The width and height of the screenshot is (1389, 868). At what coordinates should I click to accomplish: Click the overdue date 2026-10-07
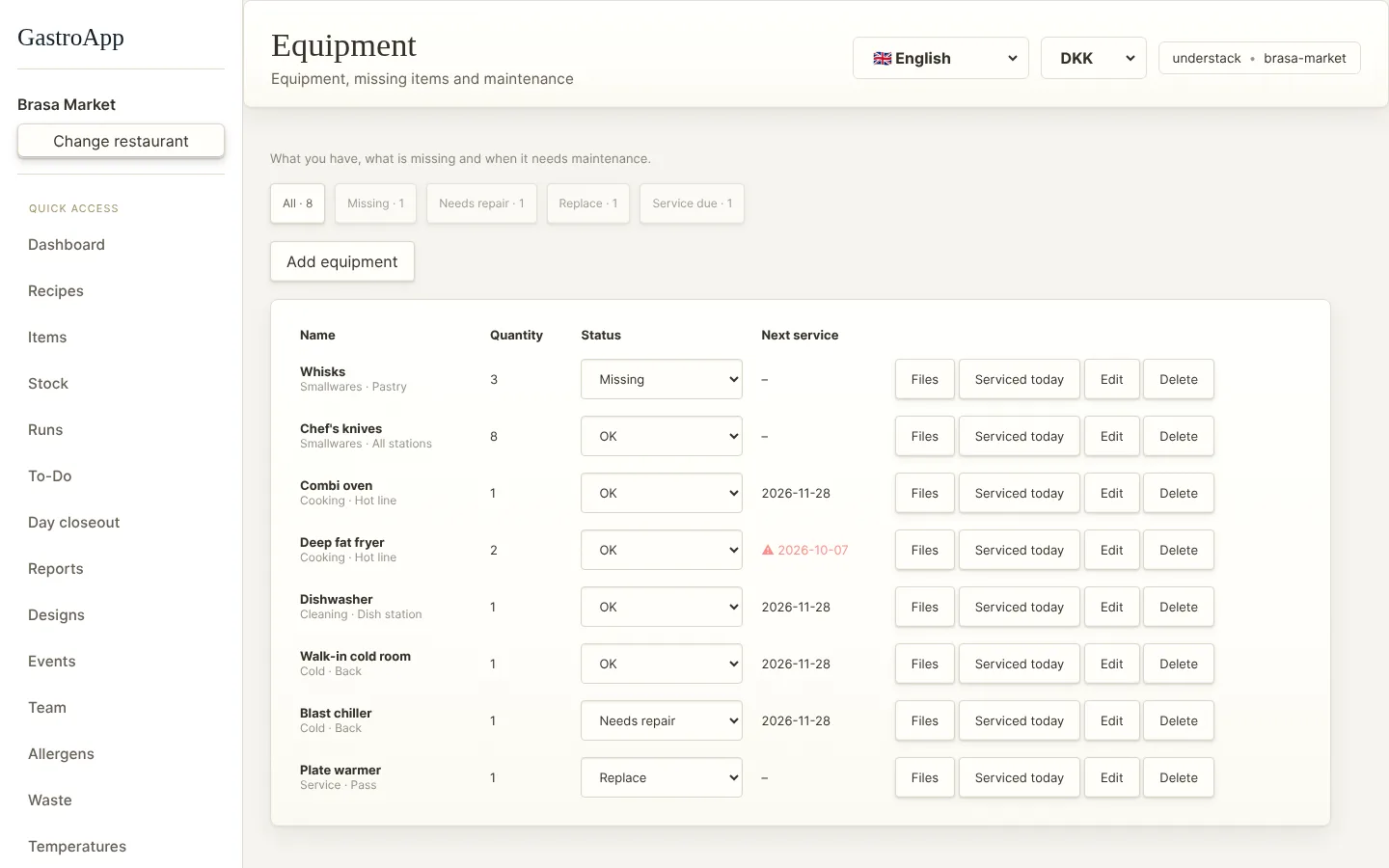[813, 550]
